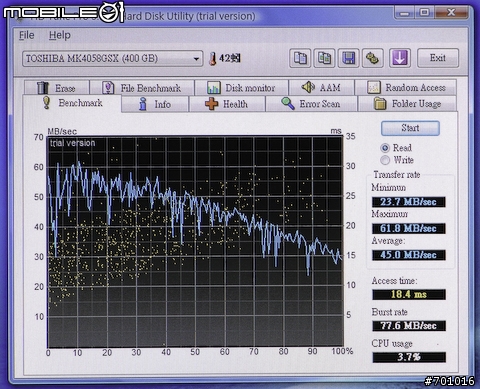
Task: Start the benchmark with the Start button
Action: tap(410, 128)
